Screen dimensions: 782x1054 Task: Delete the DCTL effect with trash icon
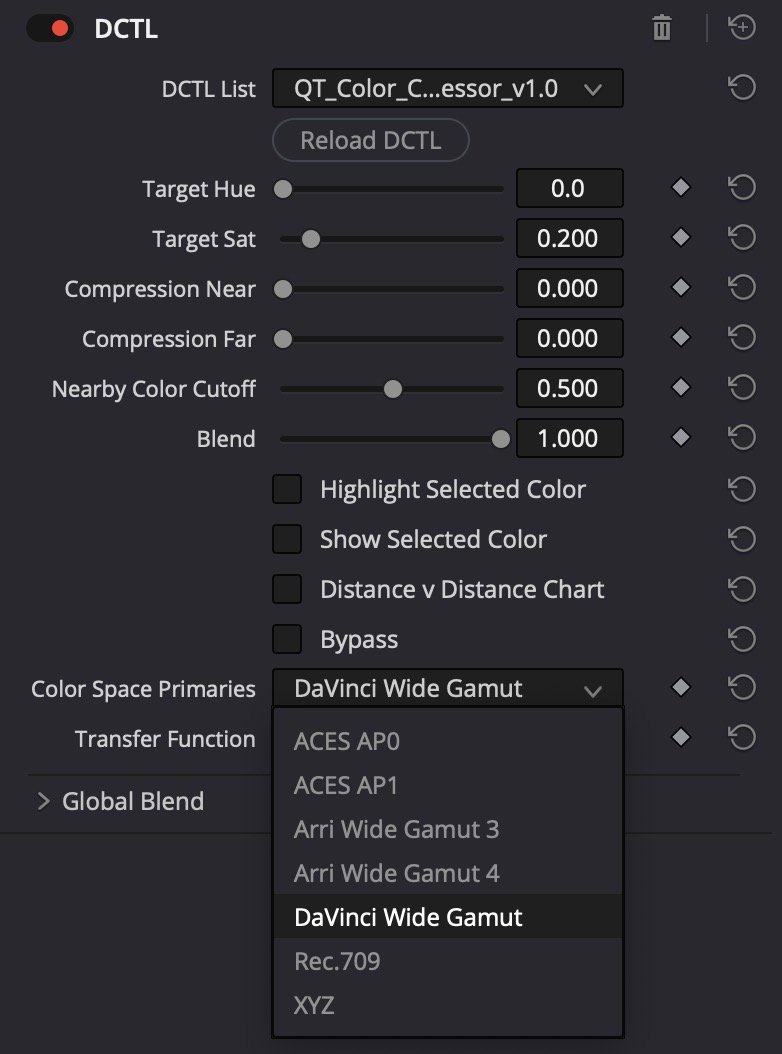pos(661,28)
